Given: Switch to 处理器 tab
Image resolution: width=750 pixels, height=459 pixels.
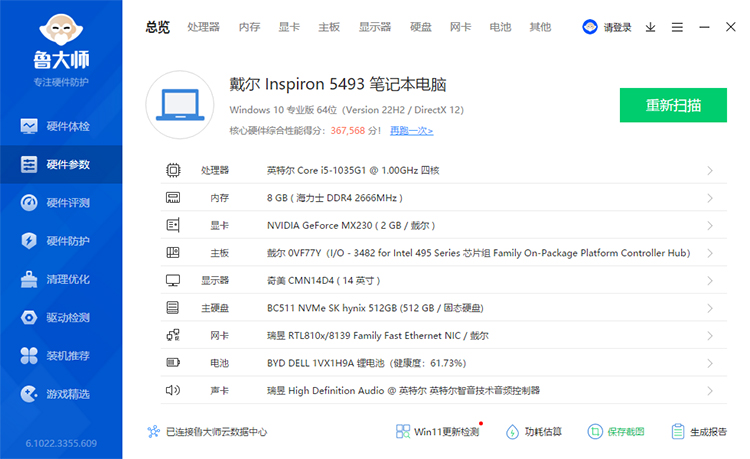Looking at the screenshot, I should [x=203, y=27].
